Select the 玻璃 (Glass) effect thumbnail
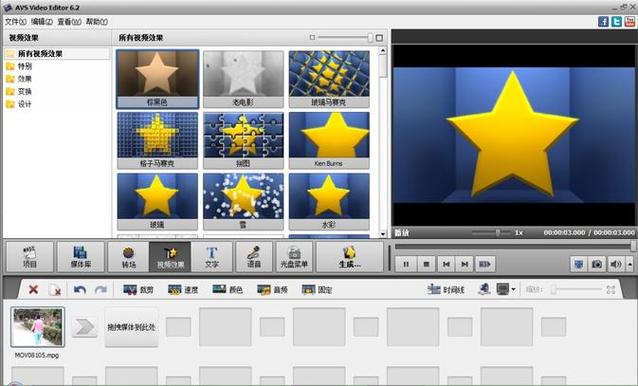 (x=157, y=201)
